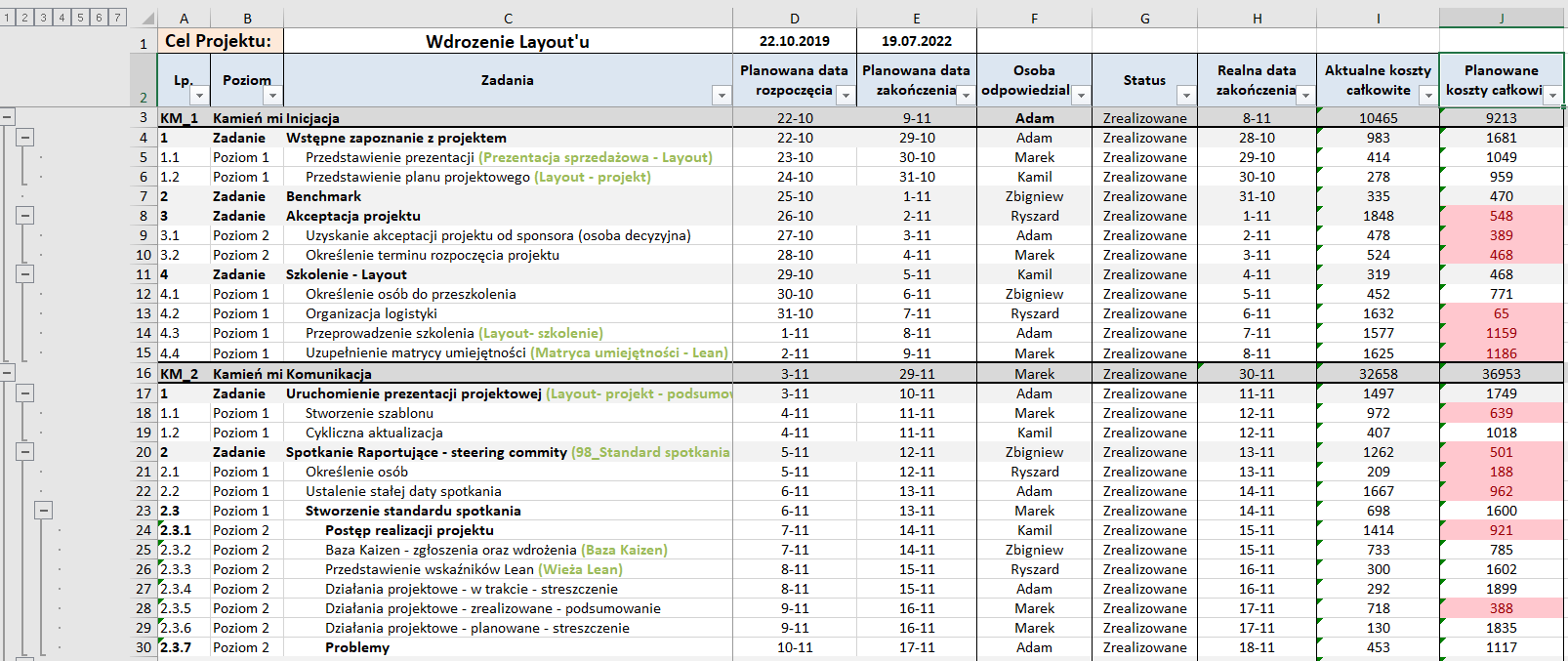Click outline level 1 button
The height and width of the screenshot is (661, 1568).
pos(7,18)
